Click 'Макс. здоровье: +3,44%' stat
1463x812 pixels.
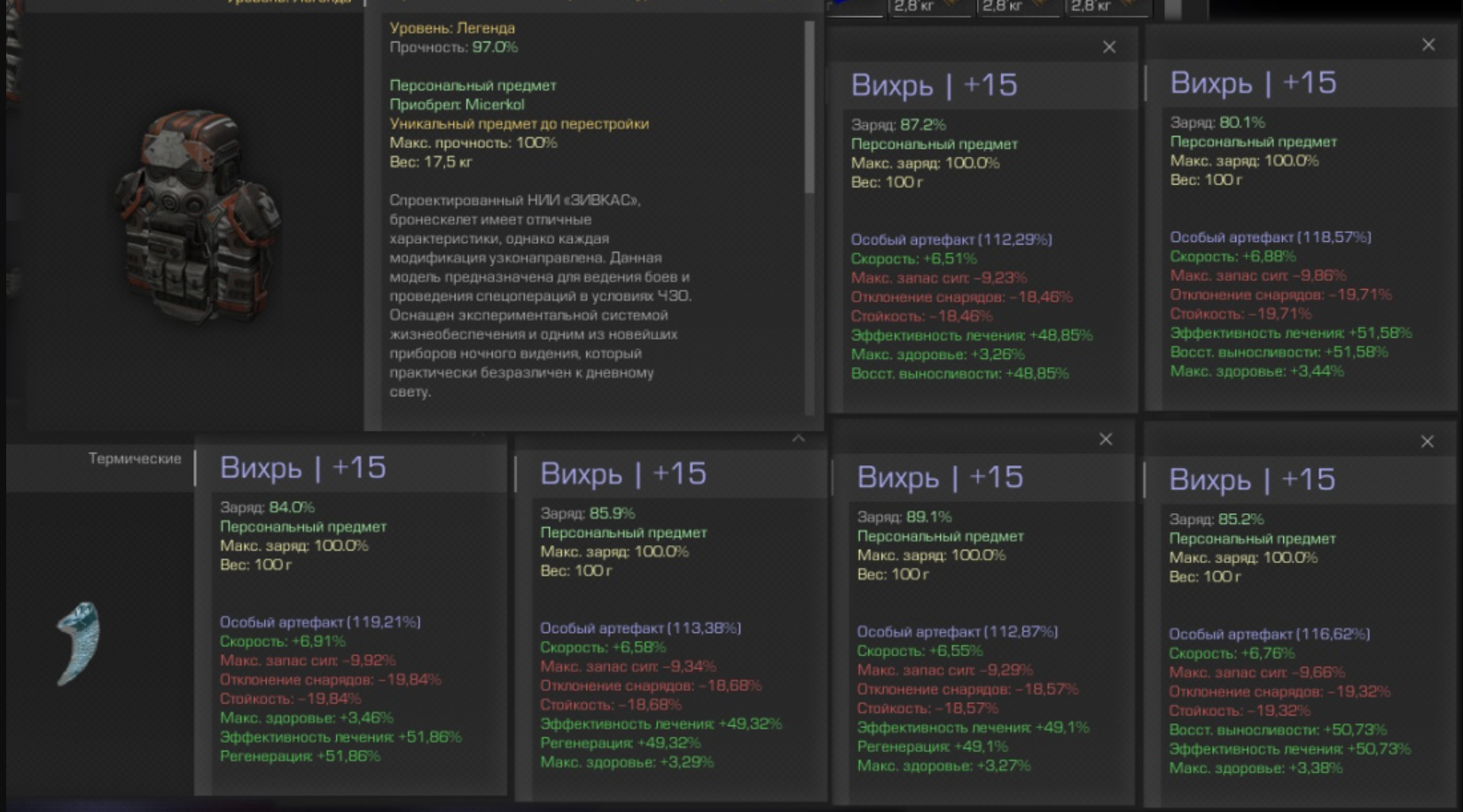click(x=1256, y=371)
